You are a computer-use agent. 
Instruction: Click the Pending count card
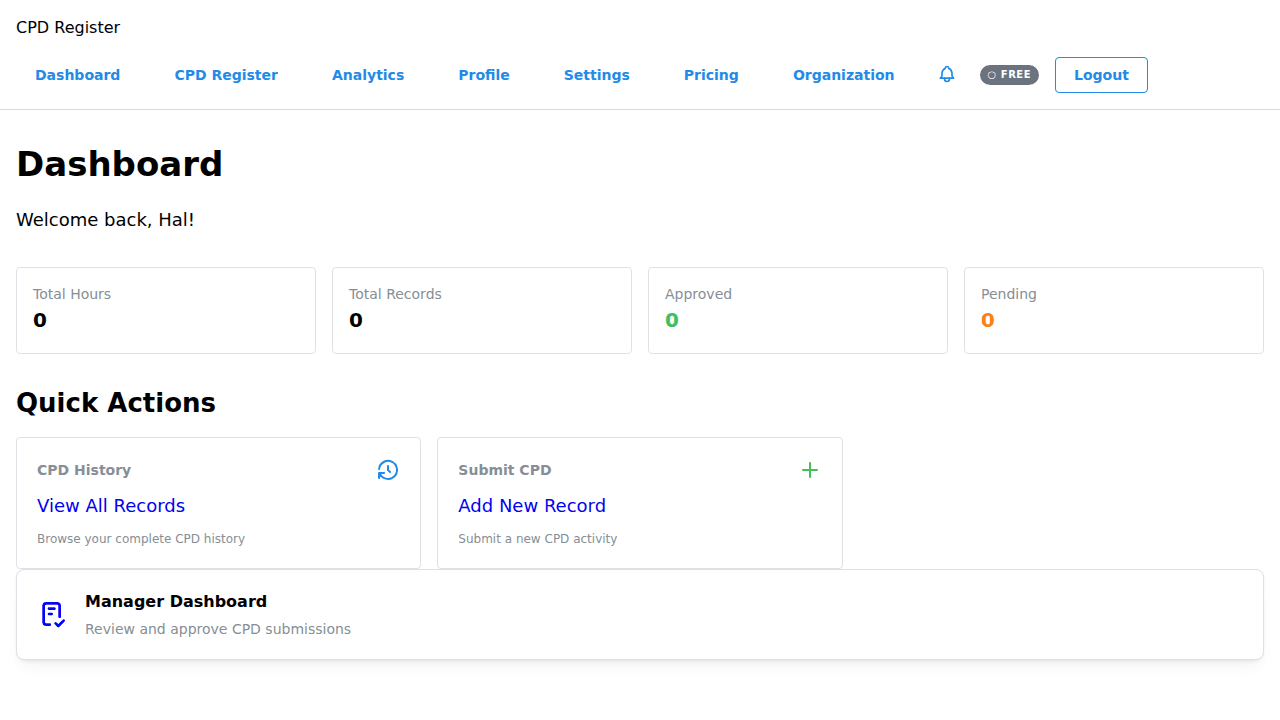1113,310
